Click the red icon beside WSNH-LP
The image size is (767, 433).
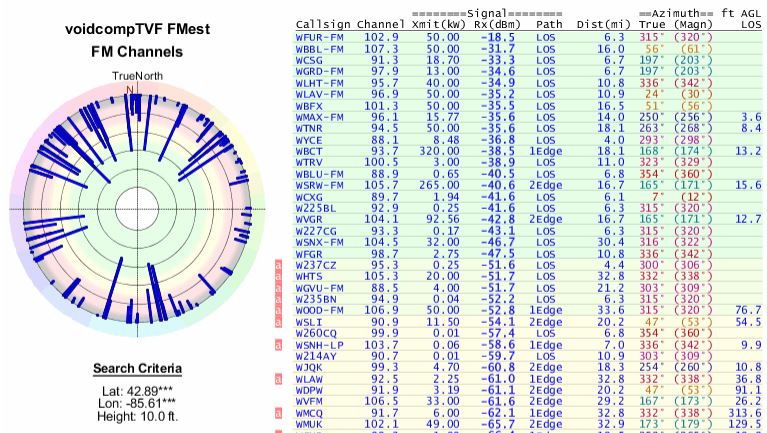tap(280, 344)
